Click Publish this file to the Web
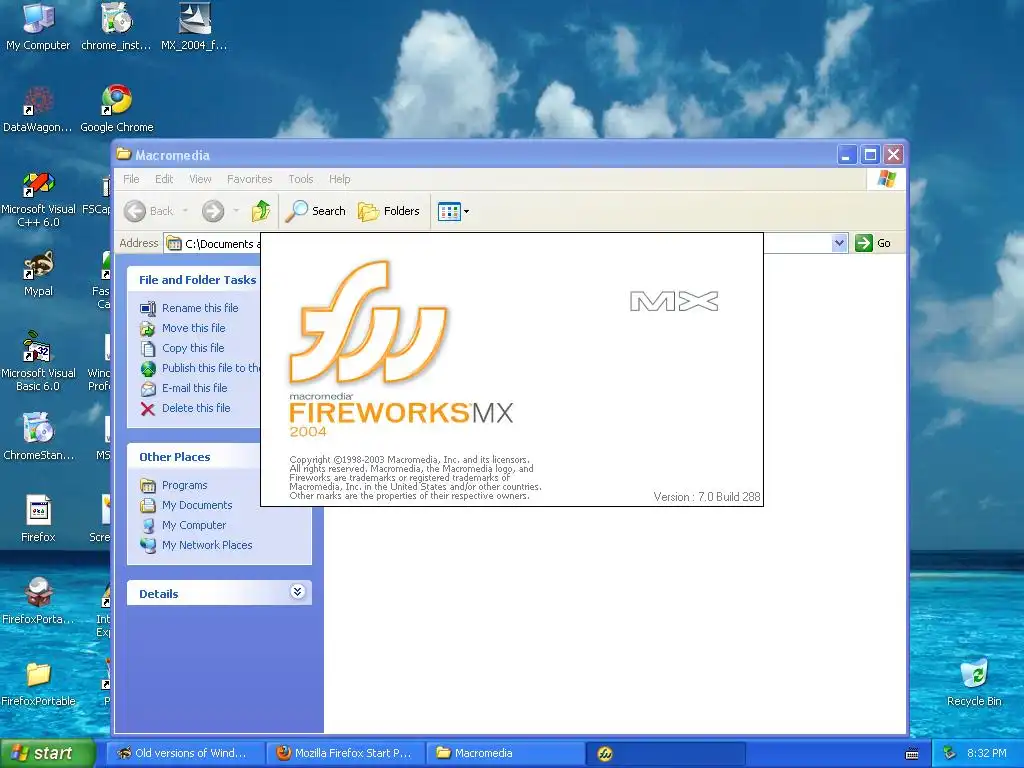Screen dimensions: 1024x768 (200, 368)
